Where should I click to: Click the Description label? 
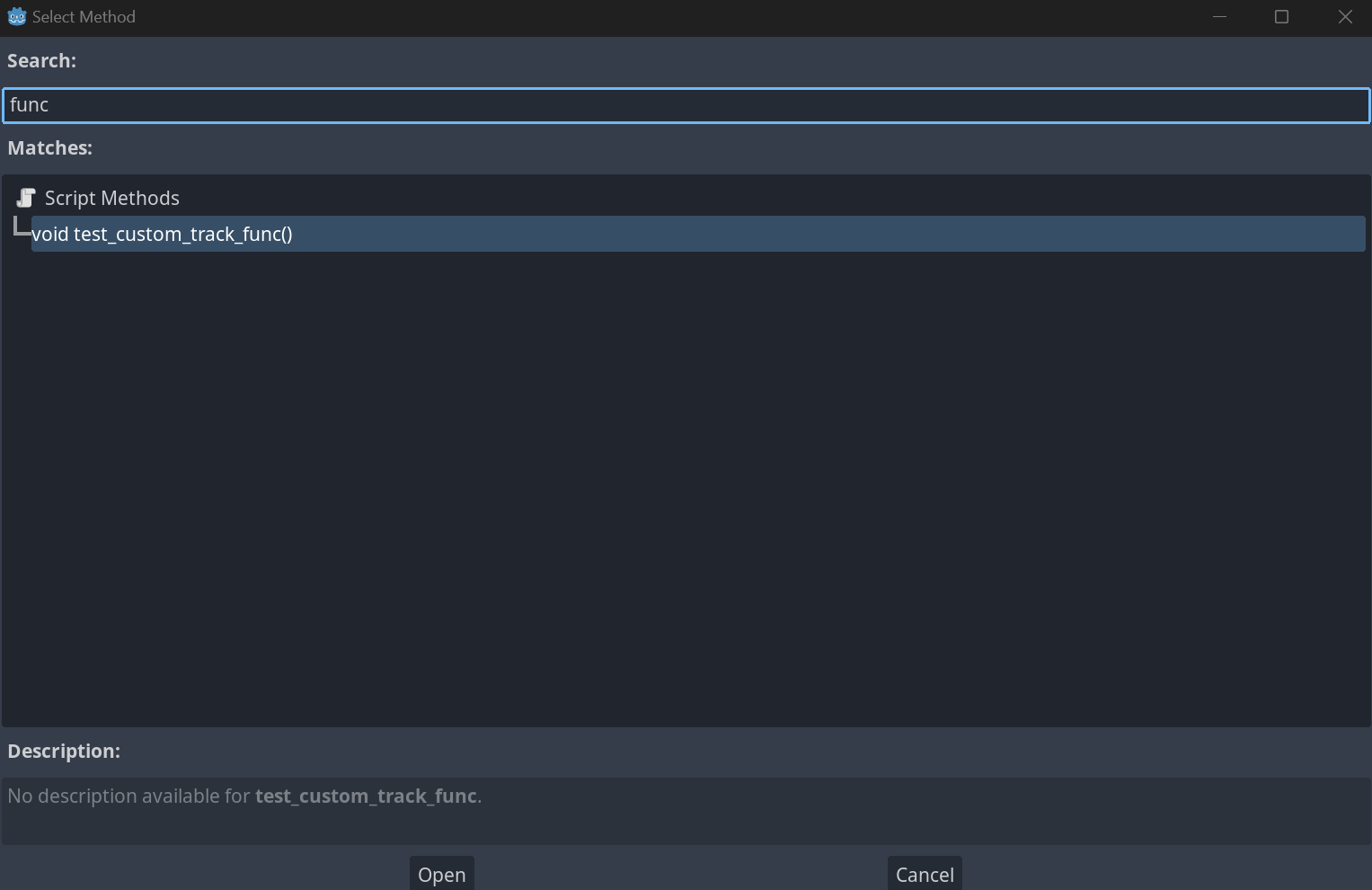(x=64, y=751)
